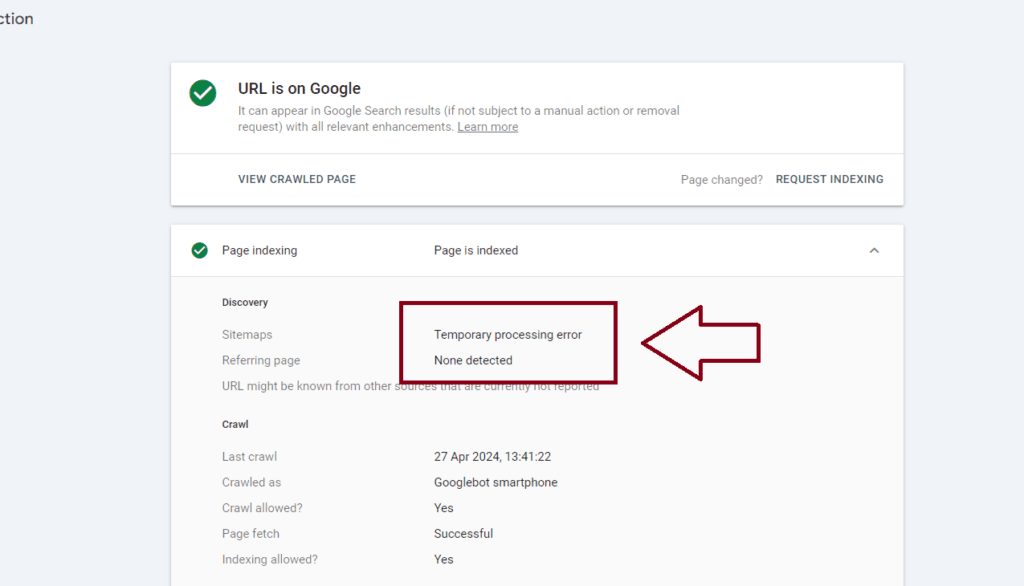The image size is (1024, 586).
Task: Click the 'Indexing allowed?' label
Action: coord(269,560)
